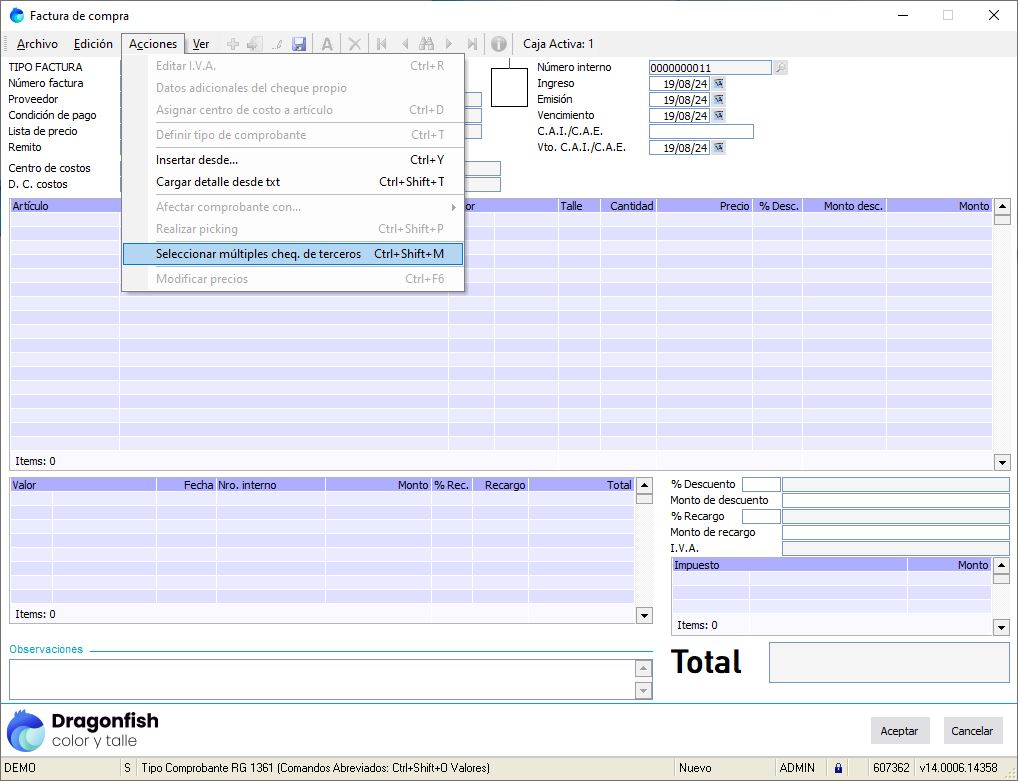The image size is (1018, 781).
Task: Go to the next record arrow icon
Action: pos(449,44)
